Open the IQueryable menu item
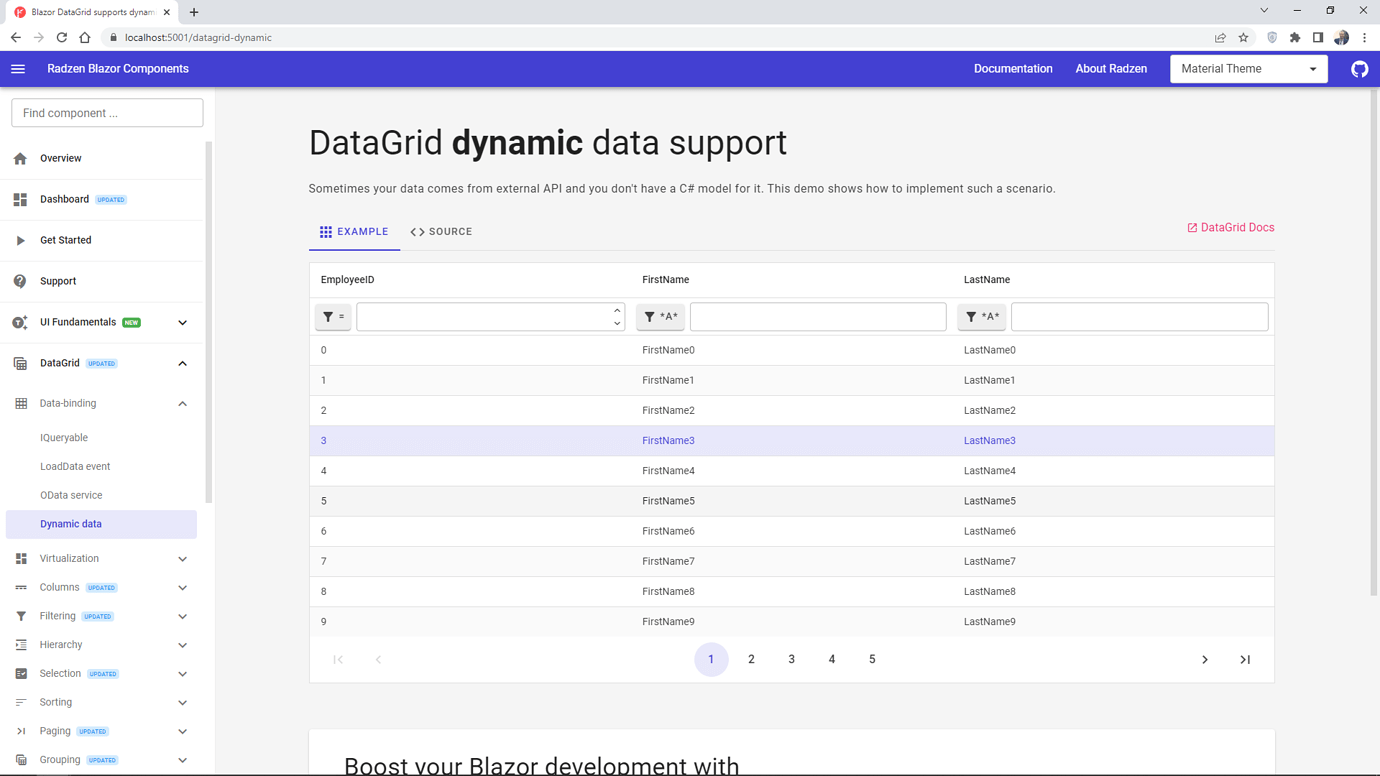 click(x=64, y=438)
